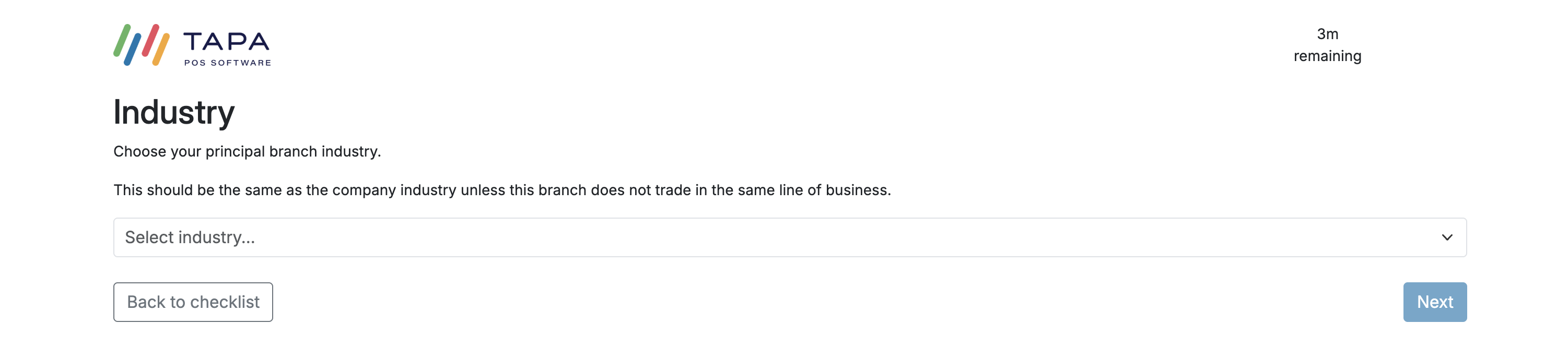Open the Select industry dropdown
Screen dimensions: 1568x359
[x=789, y=237]
